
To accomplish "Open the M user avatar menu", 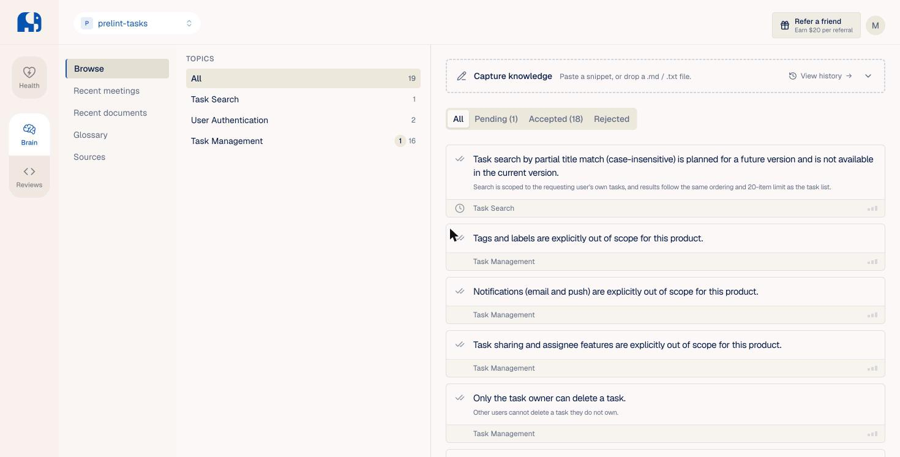I will point(875,25).
